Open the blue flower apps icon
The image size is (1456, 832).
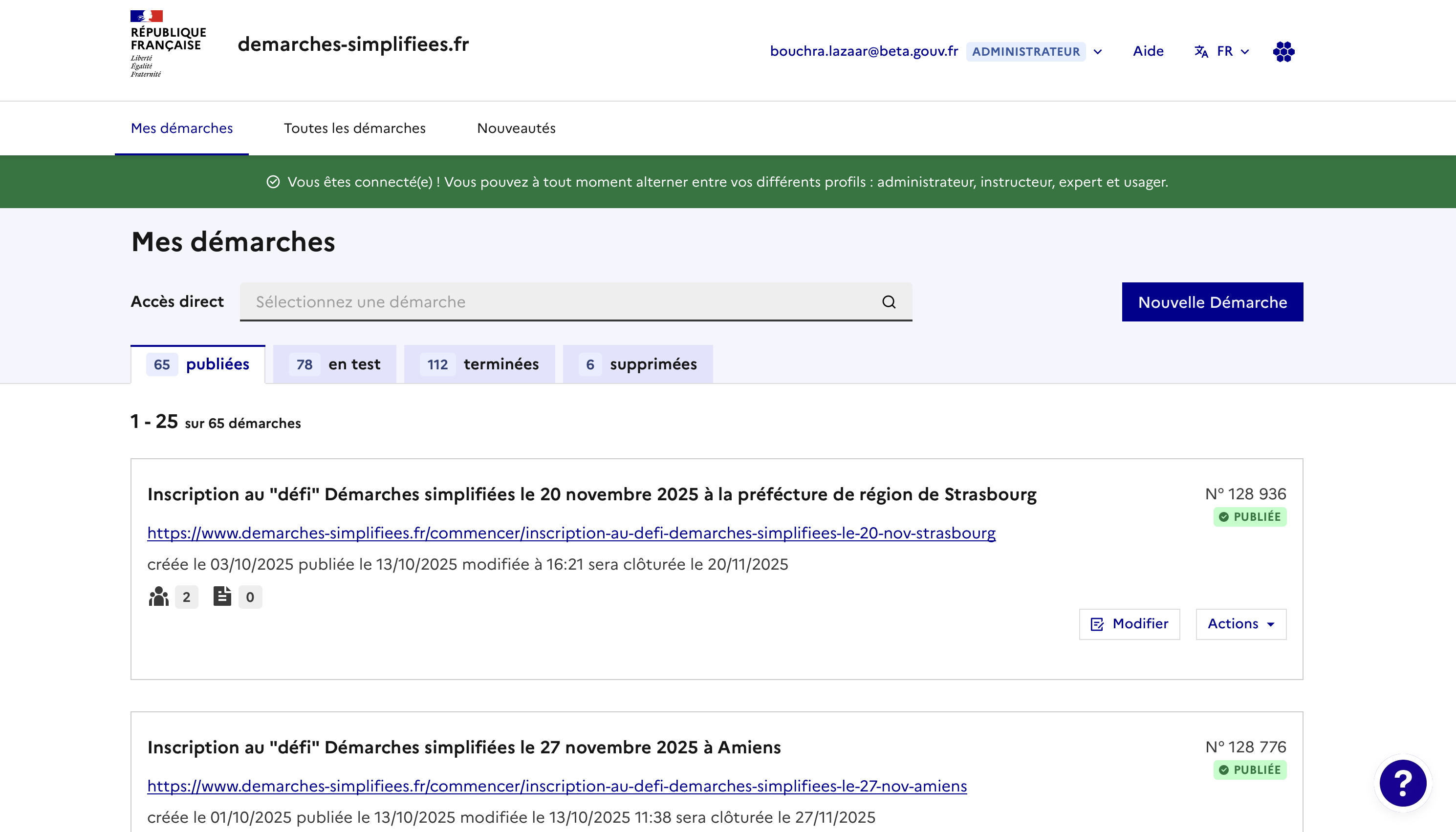1283,51
